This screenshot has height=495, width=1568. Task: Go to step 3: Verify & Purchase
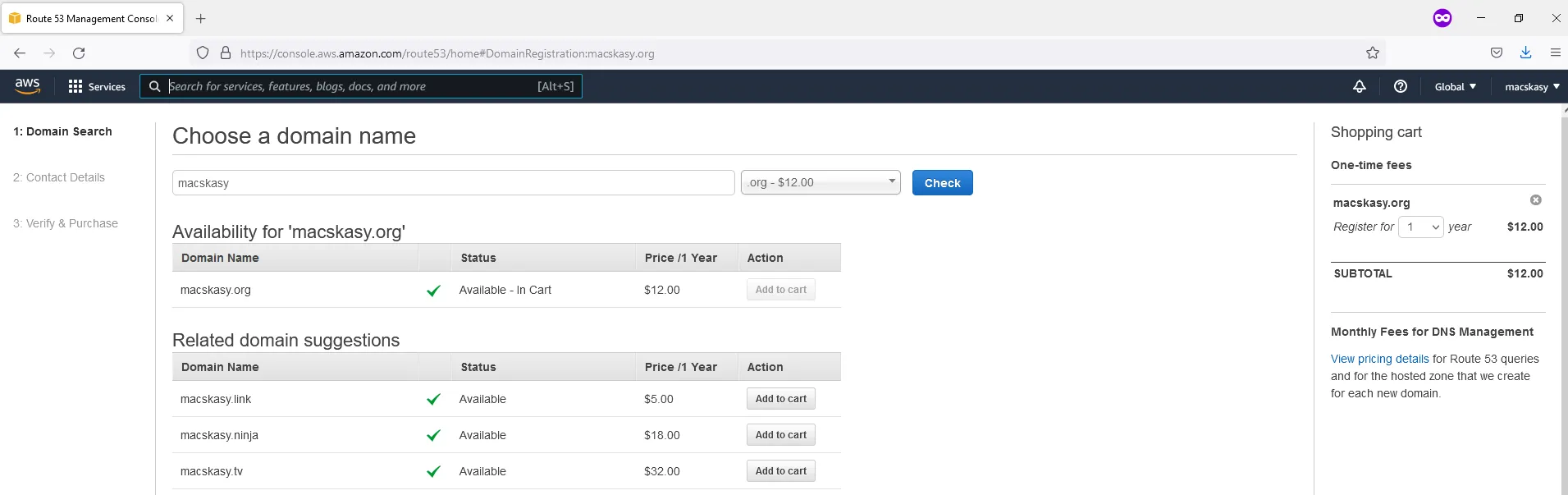coord(66,223)
